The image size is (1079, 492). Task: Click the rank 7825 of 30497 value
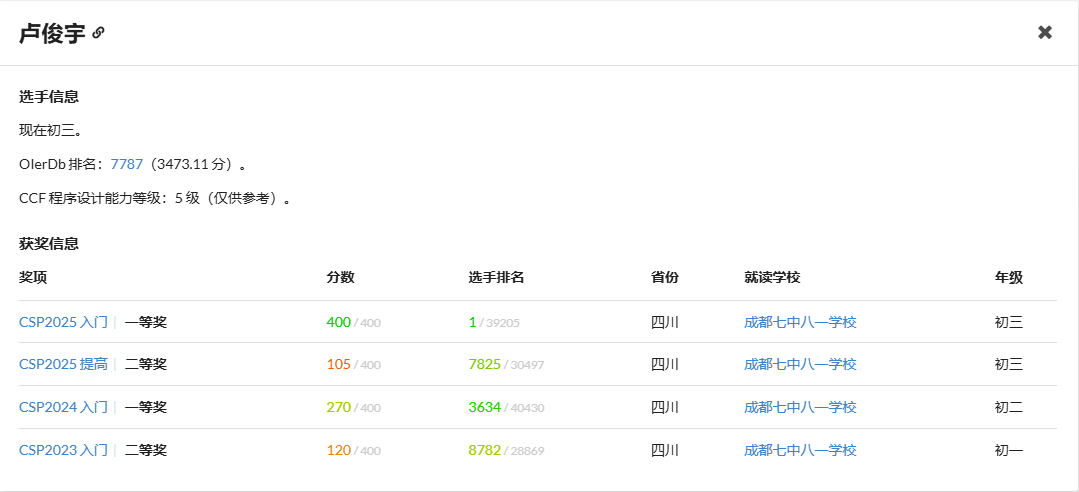[x=484, y=364]
